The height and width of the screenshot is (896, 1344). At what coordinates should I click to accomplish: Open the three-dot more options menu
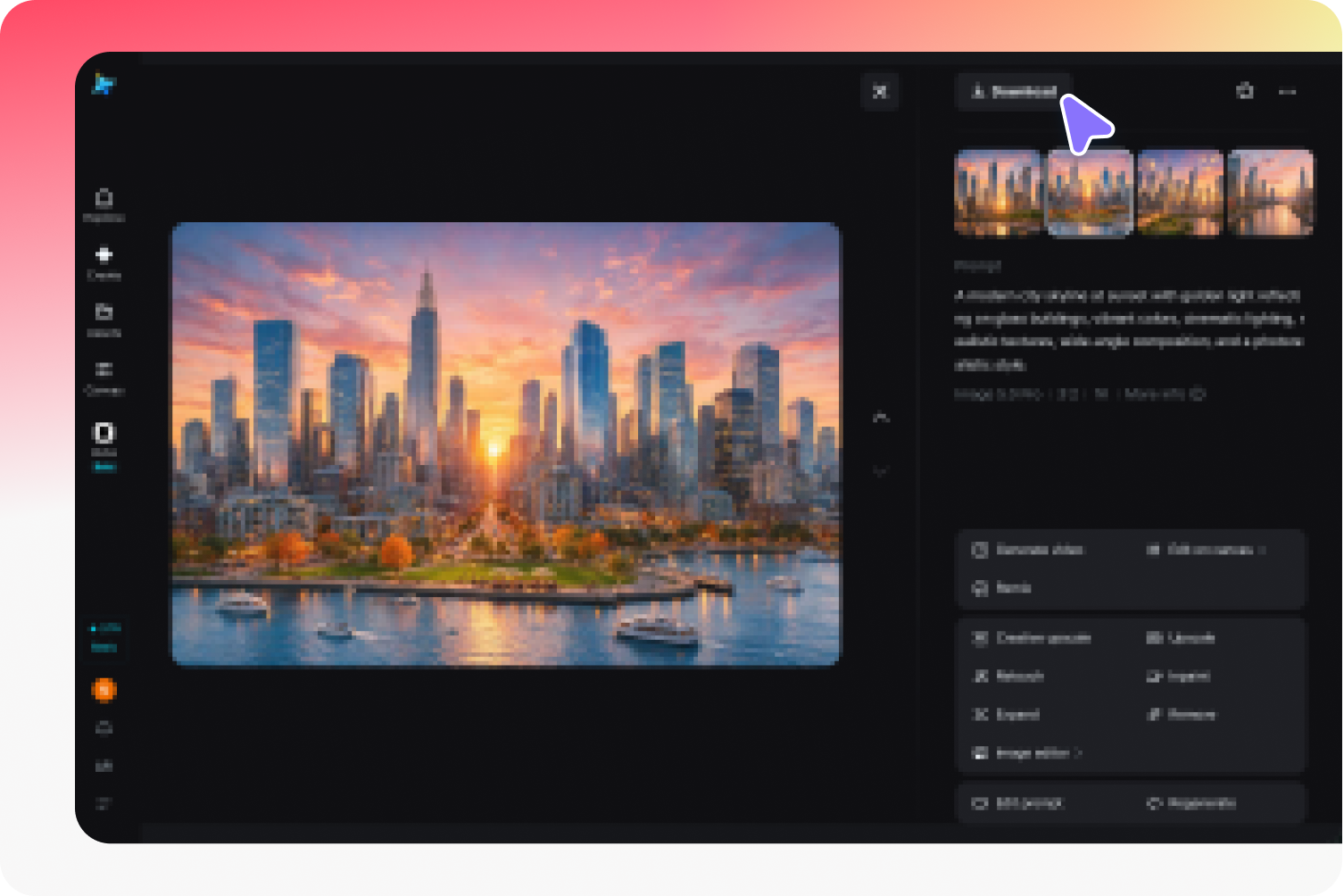(x=1287, y=91)
